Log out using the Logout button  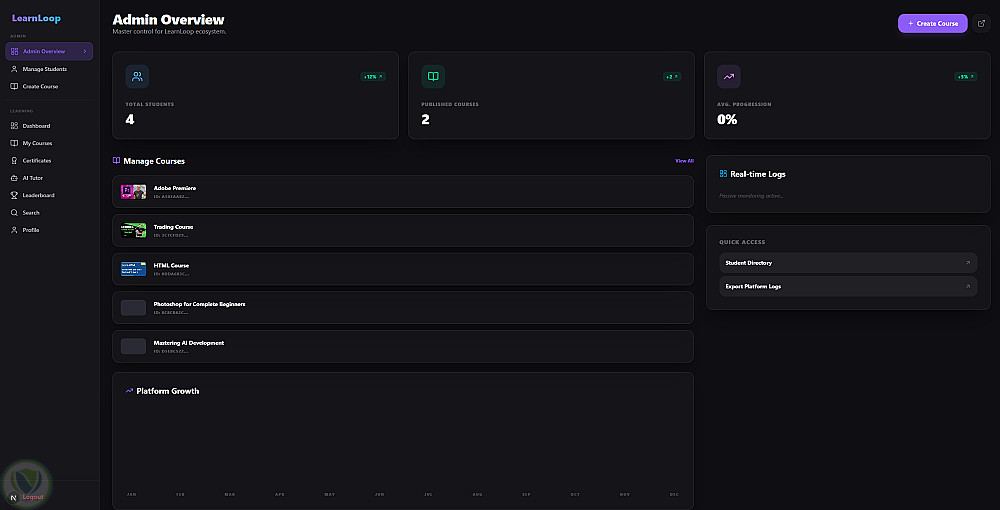(33, 497)
